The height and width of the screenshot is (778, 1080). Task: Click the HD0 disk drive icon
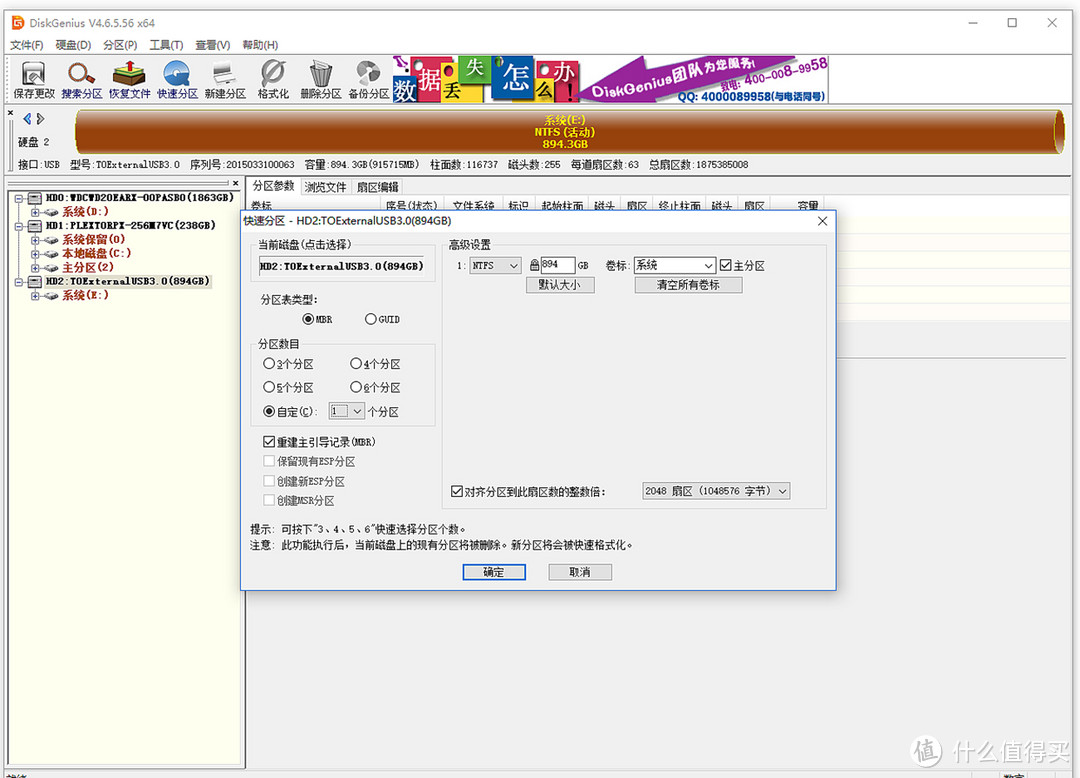pyautogui.click(x=34, y=198)
